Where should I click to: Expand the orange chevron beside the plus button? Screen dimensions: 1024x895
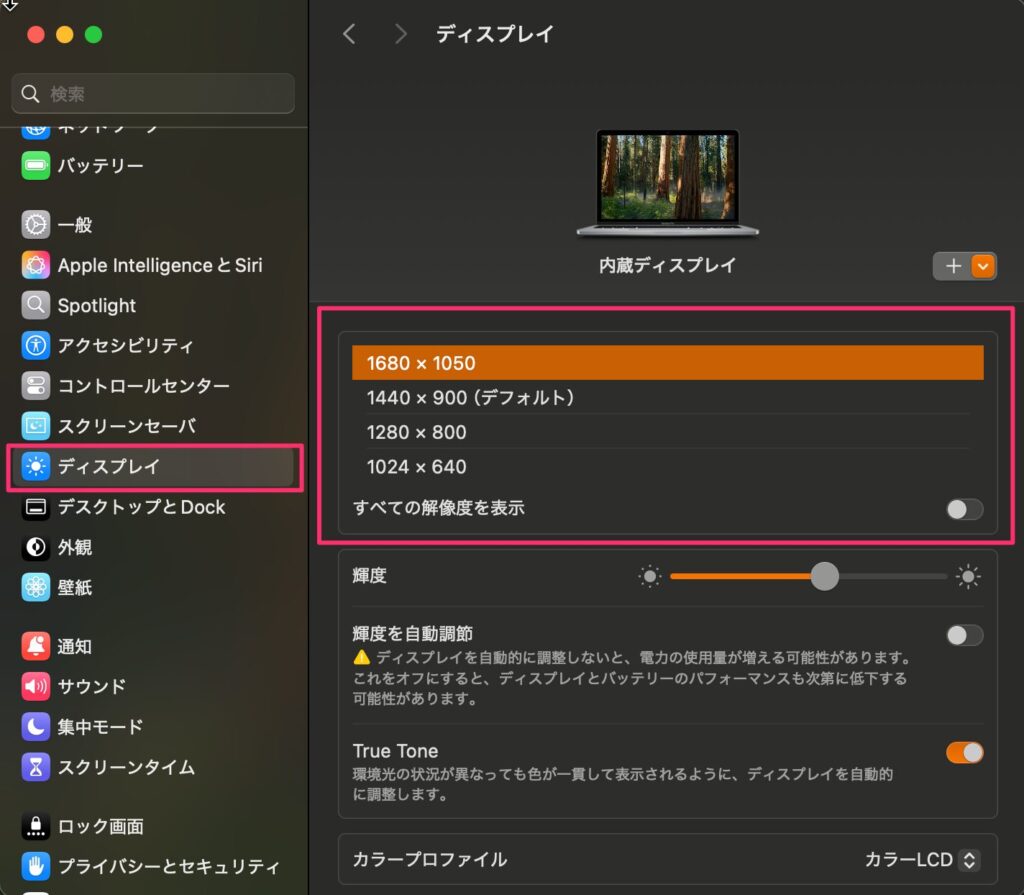tap(983, 266)
